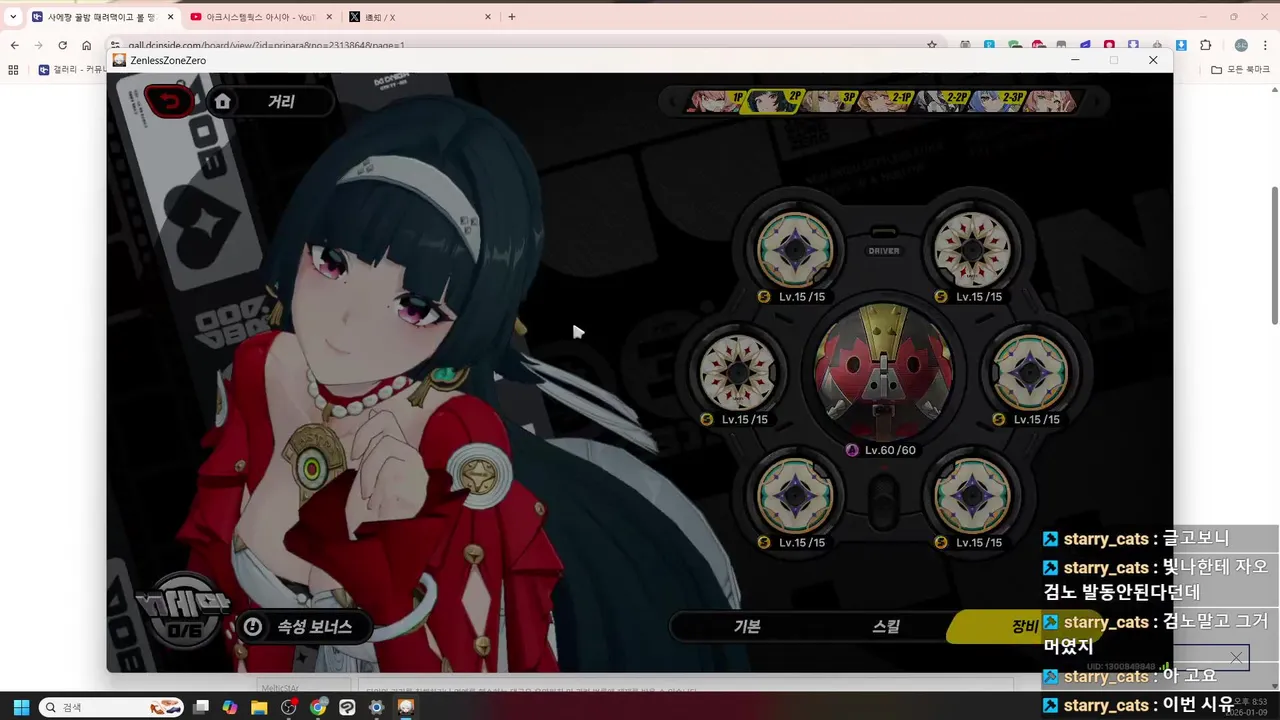This screenshot has height=720, width=1280.
Task: Open the Chrome extensions puzzle icon
Action: pos(1205,45)
